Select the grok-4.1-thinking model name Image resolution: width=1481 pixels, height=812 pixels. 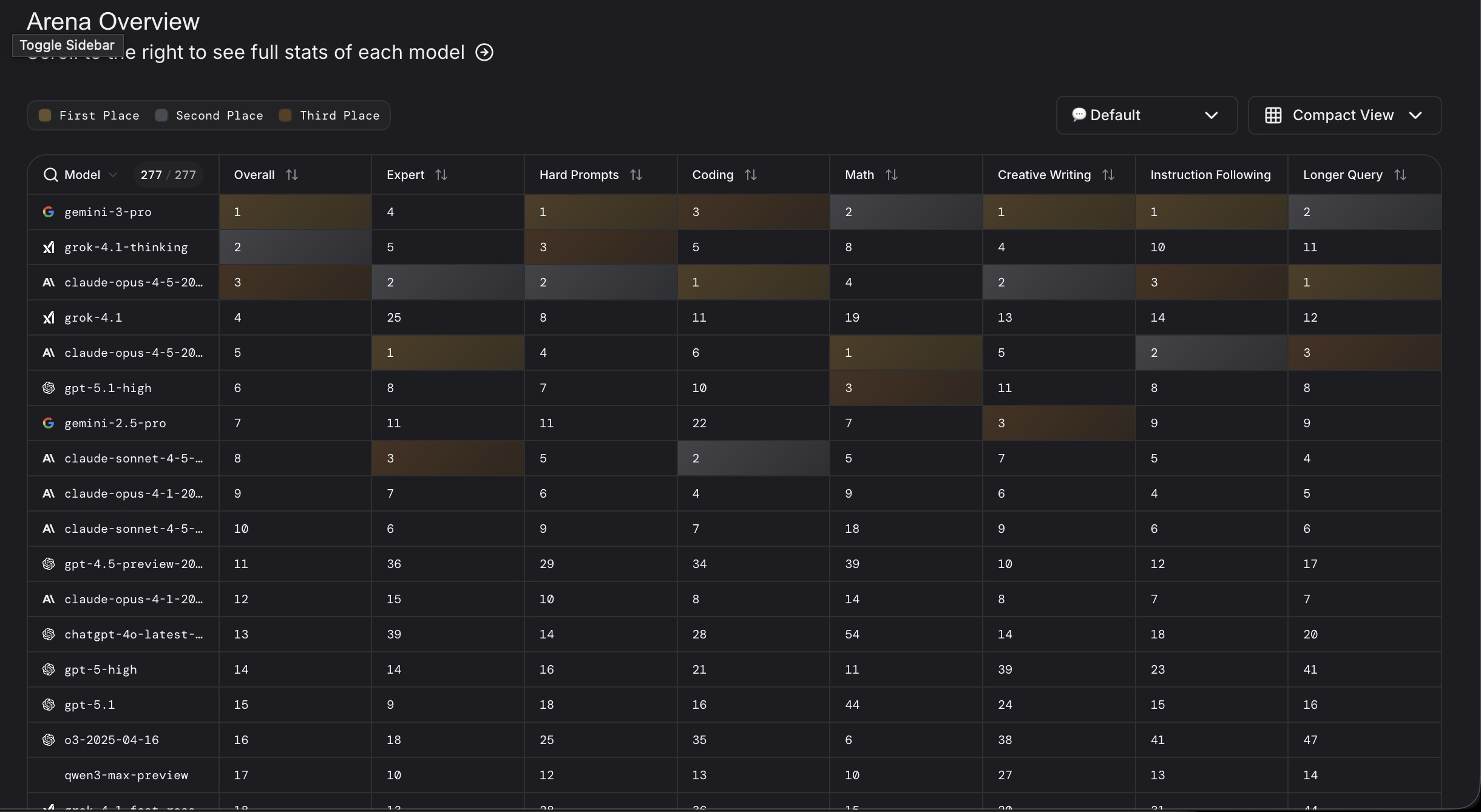click(x=126, y=247)
